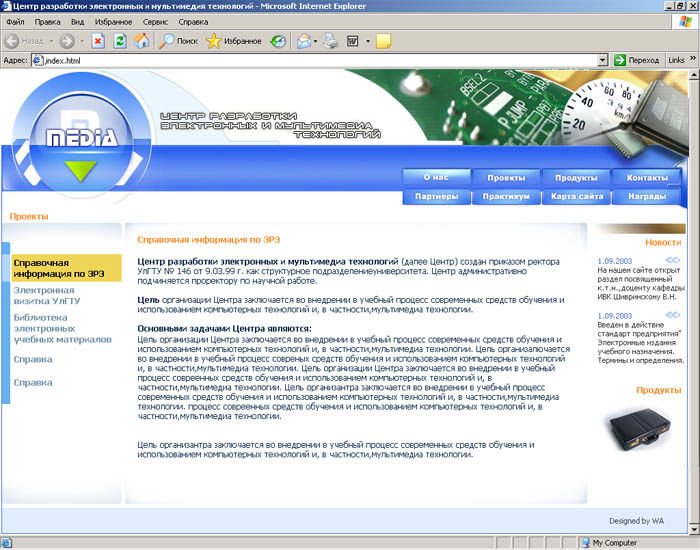This screenshot has height=550, width=700.
Task: Click the first Справка sidebar link
Action: tap(33, 359)
